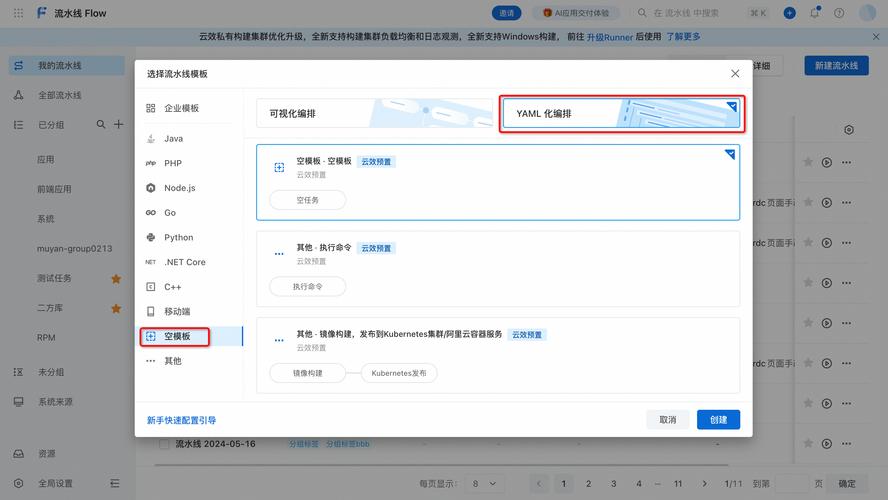Viewport: 888px width, 500px height.
Task: Collapse sidebar via 全局设置 menu icon
Action: pos(115,483)
